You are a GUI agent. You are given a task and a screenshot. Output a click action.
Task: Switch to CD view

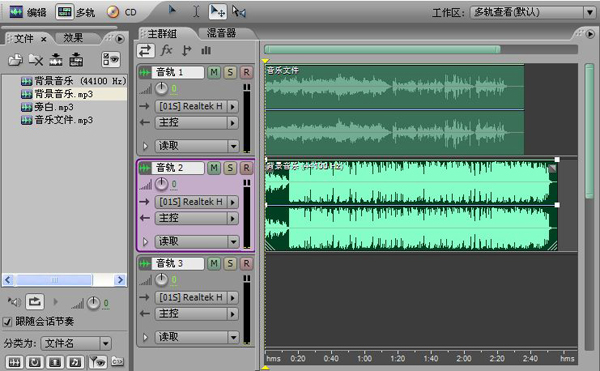pos(122,12)
